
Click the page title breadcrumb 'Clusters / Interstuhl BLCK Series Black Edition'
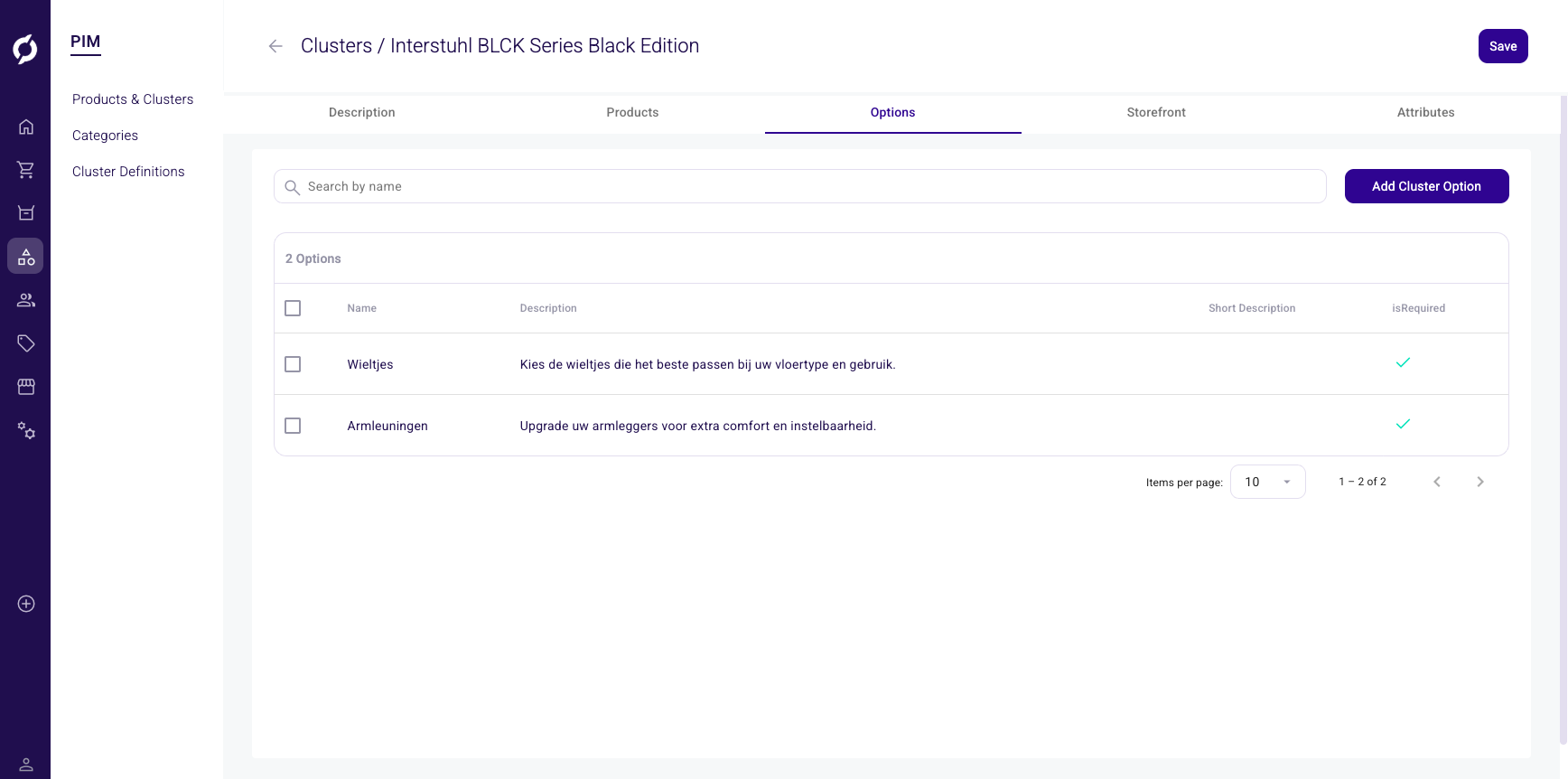point(499,46)
